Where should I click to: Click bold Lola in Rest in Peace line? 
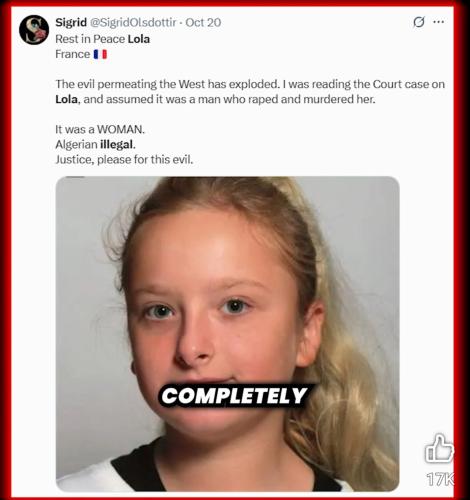pyautogui.click(x=139, y=39)
